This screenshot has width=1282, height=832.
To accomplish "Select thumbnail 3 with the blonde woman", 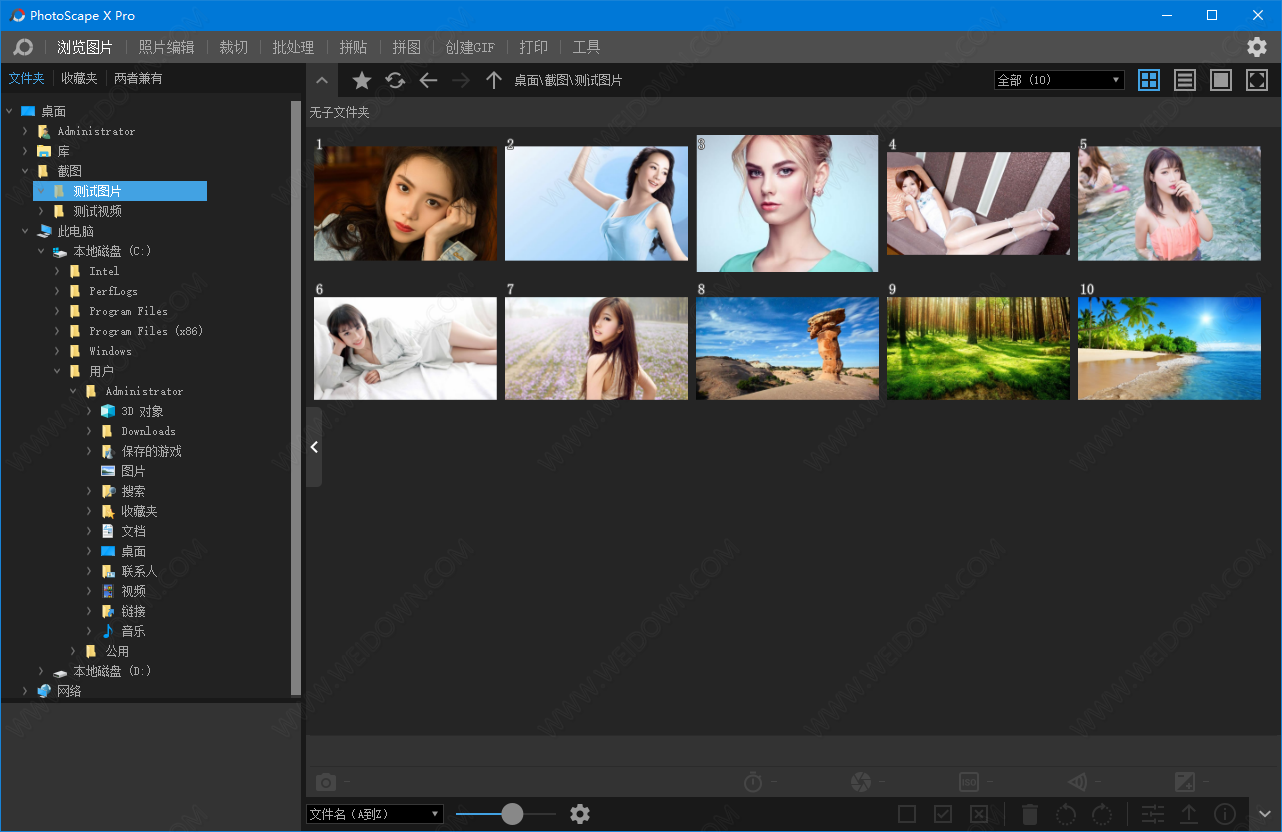I will [x=787, y=203].
